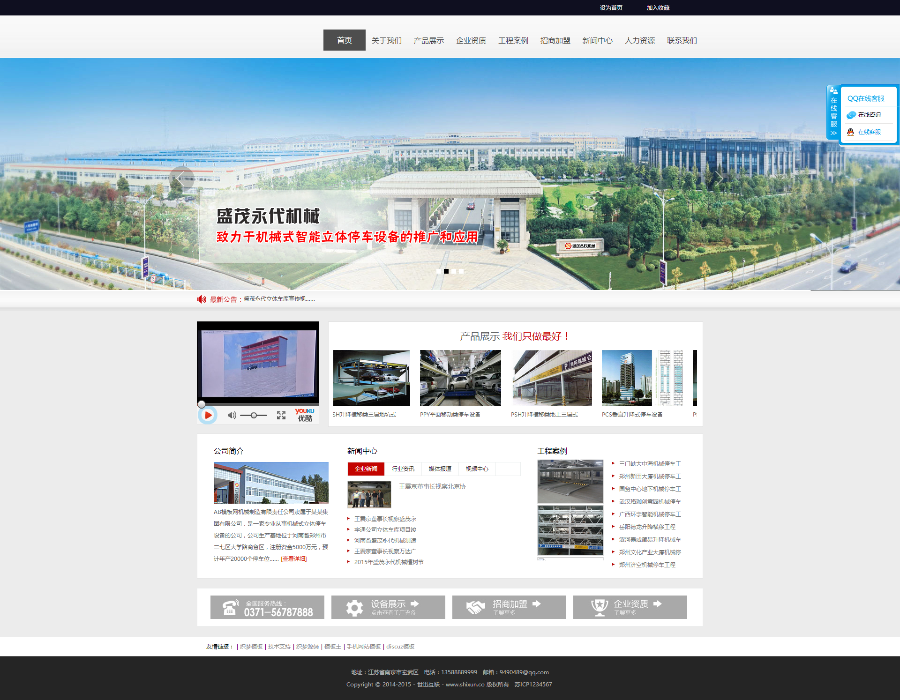Open the first friendly link in the footer
Viewport: 900px width, 700px height.
tap(251, 647)
